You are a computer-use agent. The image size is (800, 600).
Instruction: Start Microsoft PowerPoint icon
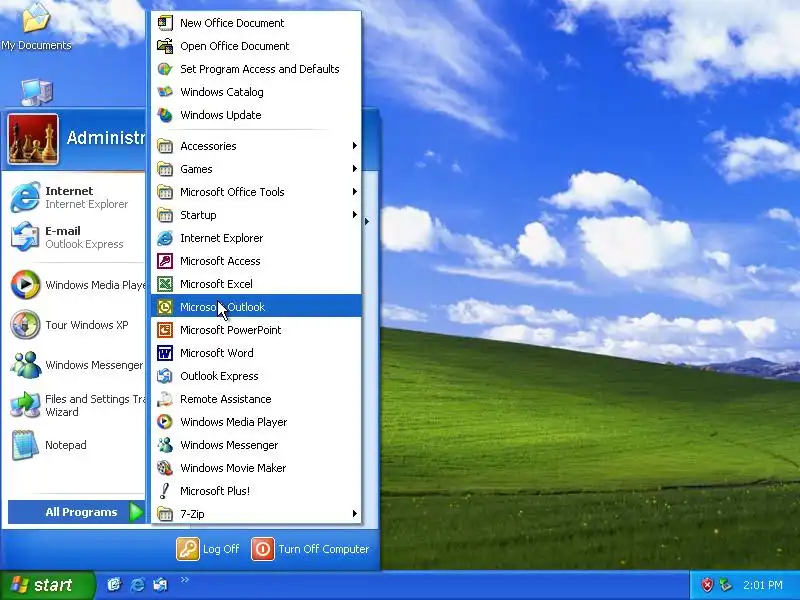coord(165,330)
